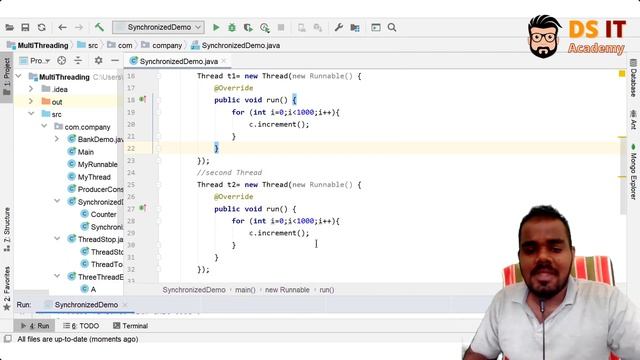Click the Synchronize refresh icon
Image resolution: width=640 pixels, height=360 pixels.
click(42, 27)
